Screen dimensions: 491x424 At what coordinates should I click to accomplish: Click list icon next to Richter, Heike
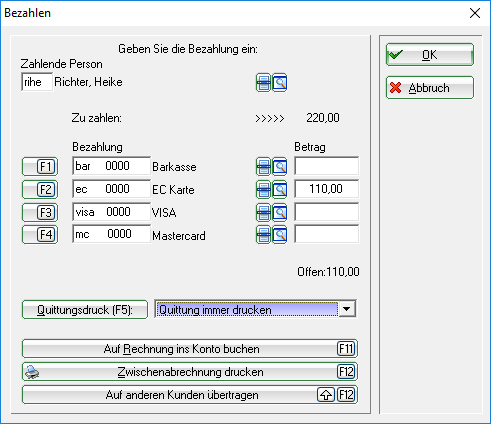(x=263, y=83)
